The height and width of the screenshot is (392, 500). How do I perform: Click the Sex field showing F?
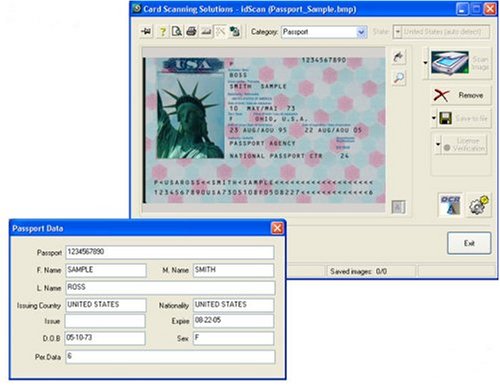coord(234,338)
